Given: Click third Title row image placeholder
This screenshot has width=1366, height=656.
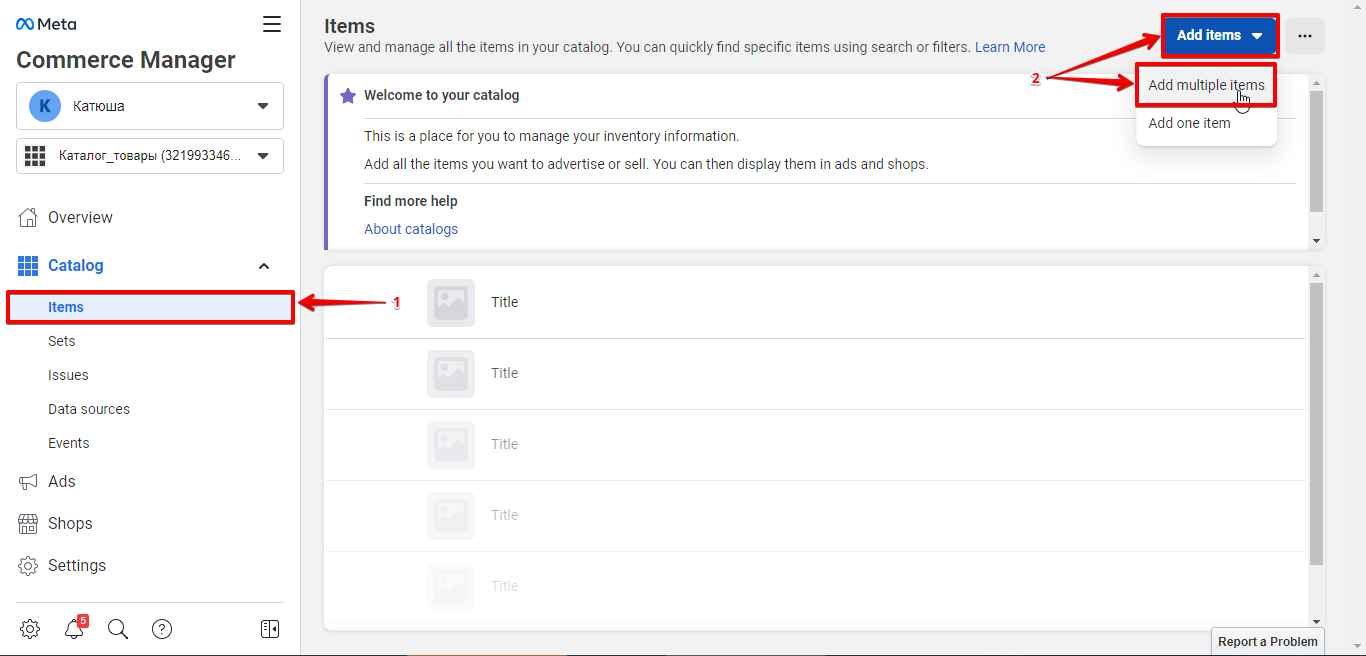Looking at the screenshot, I should (451, 444).
